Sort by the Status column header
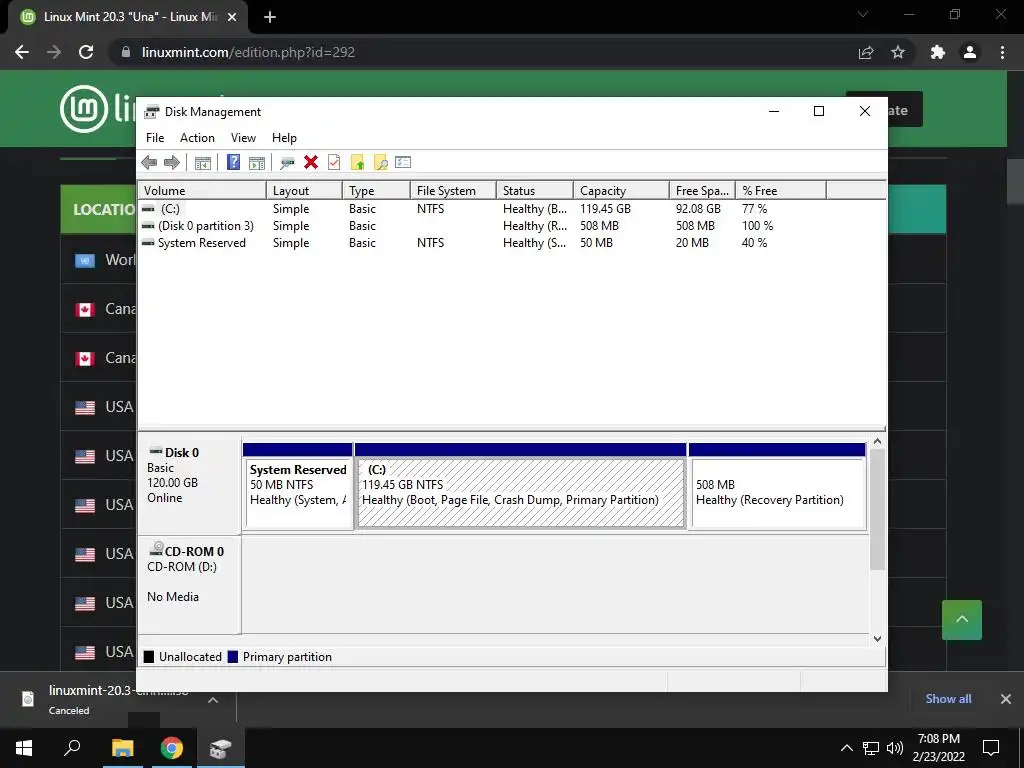1024x768 pixels. click(535, 191)
